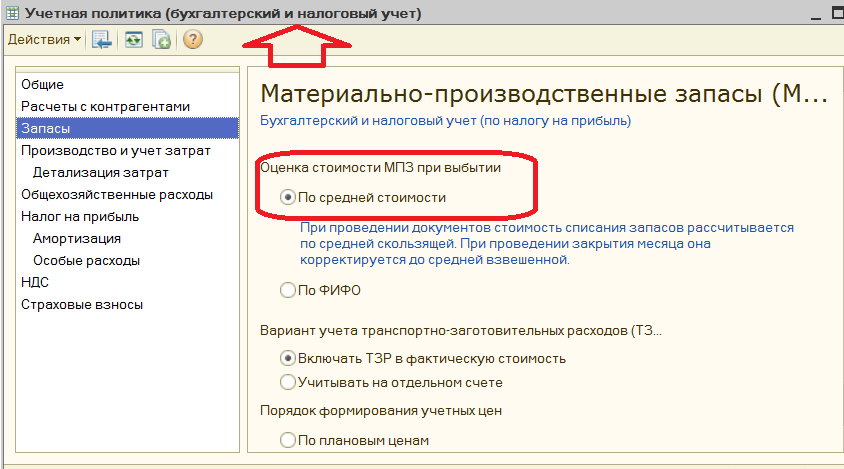Open the НДС section
Screen dimensions: 844x469
coord(128,282)
